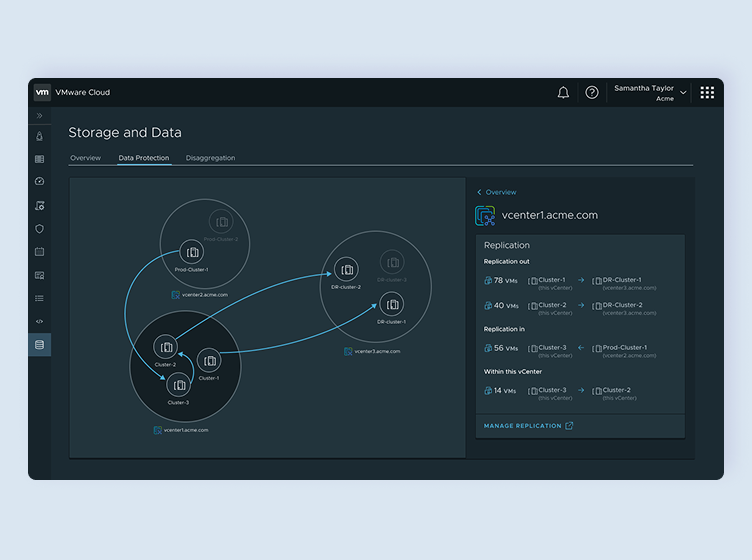Image resolution: width=752 pixels, height=560 pixels.
Task: Switch to the Overview tab
Action: click(x=85, y=158)
